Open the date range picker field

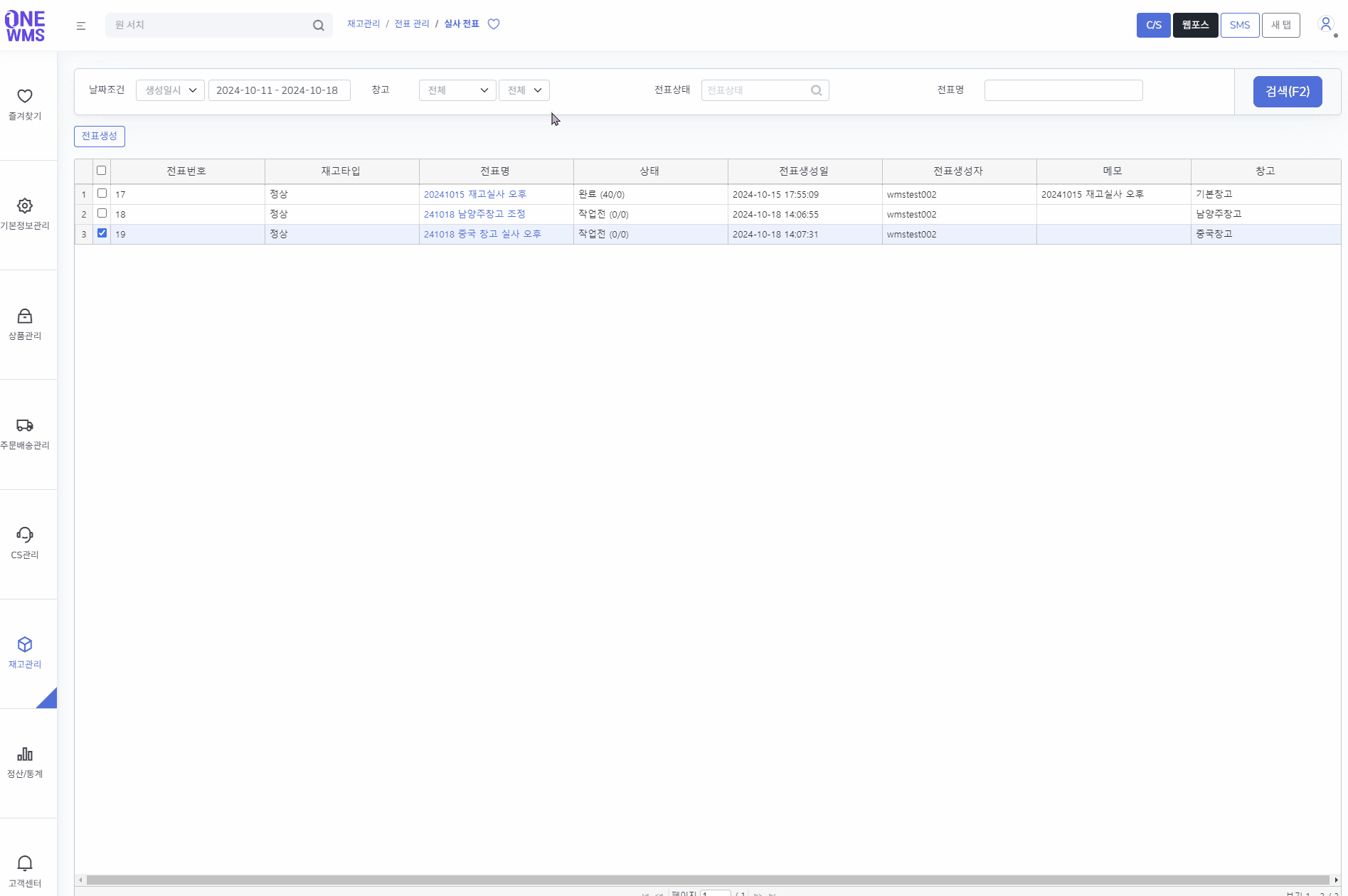click(279, 90)
